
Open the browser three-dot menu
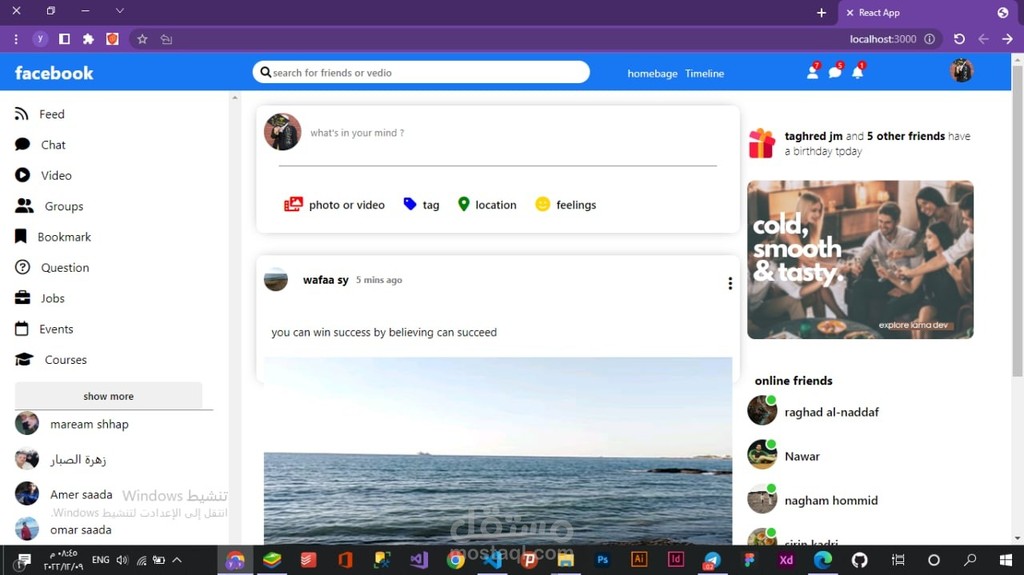pyautogui.click(x=16, y=39)
